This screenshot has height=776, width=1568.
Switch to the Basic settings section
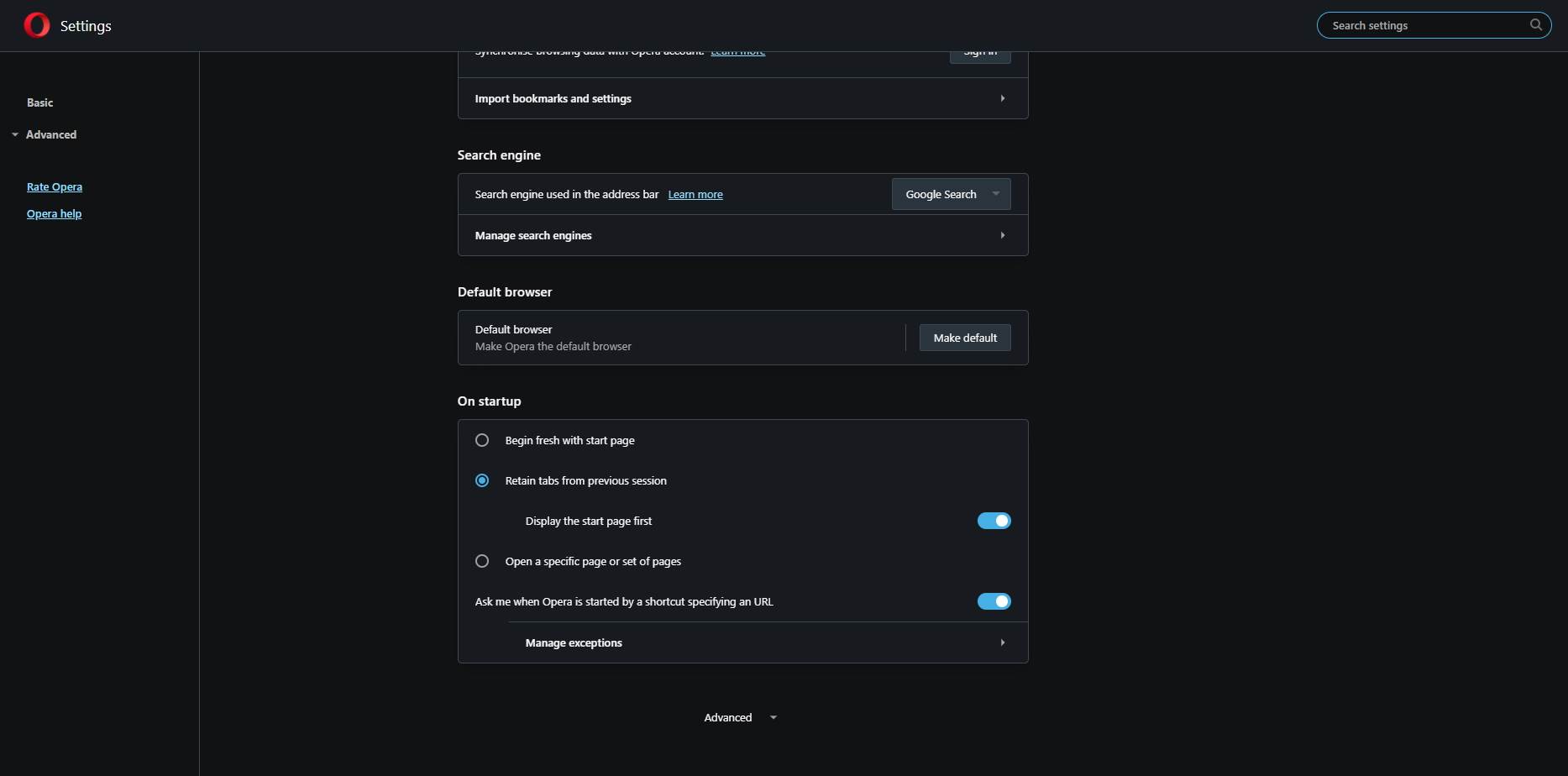39,102
